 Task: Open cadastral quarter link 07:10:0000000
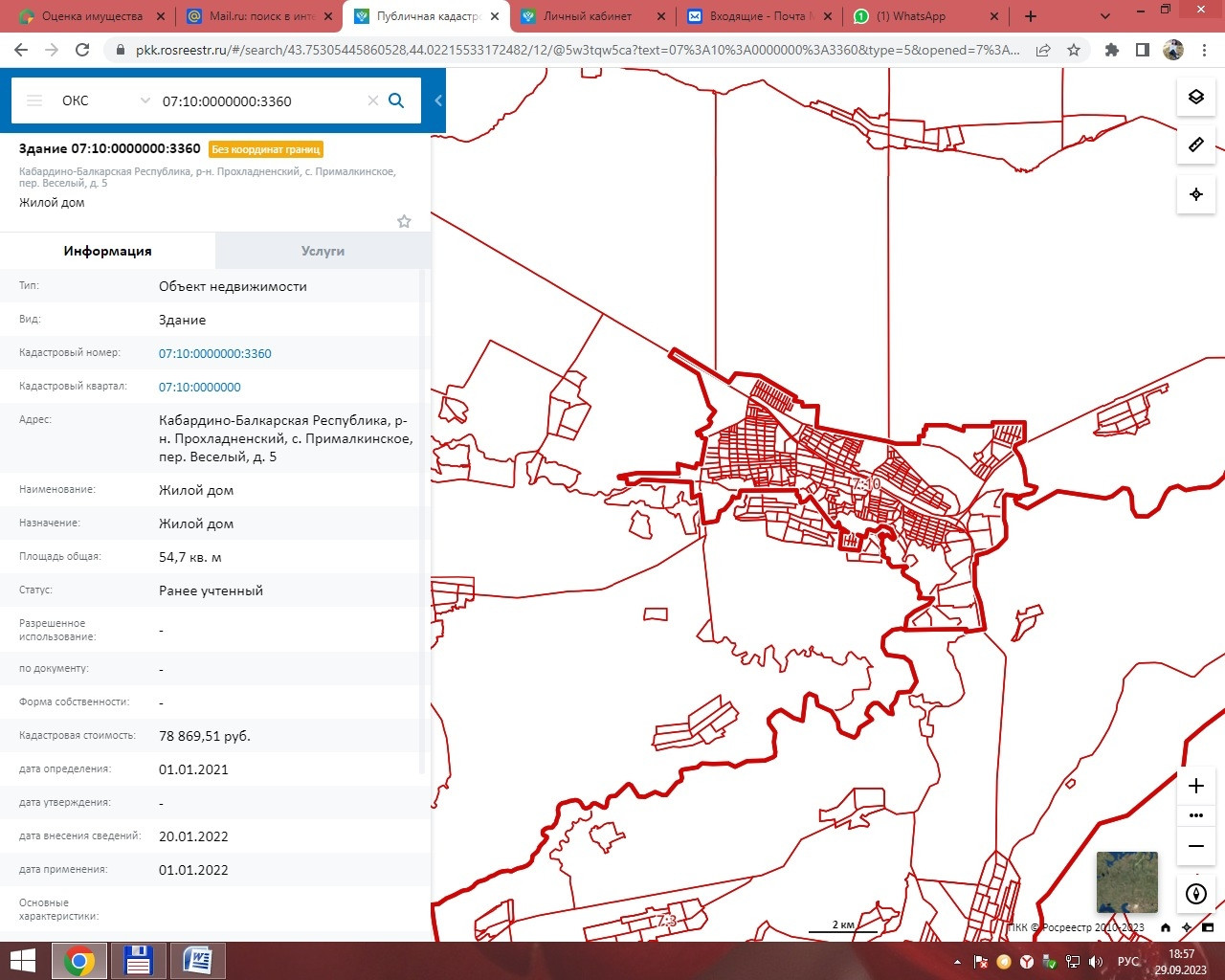[200, 387]
